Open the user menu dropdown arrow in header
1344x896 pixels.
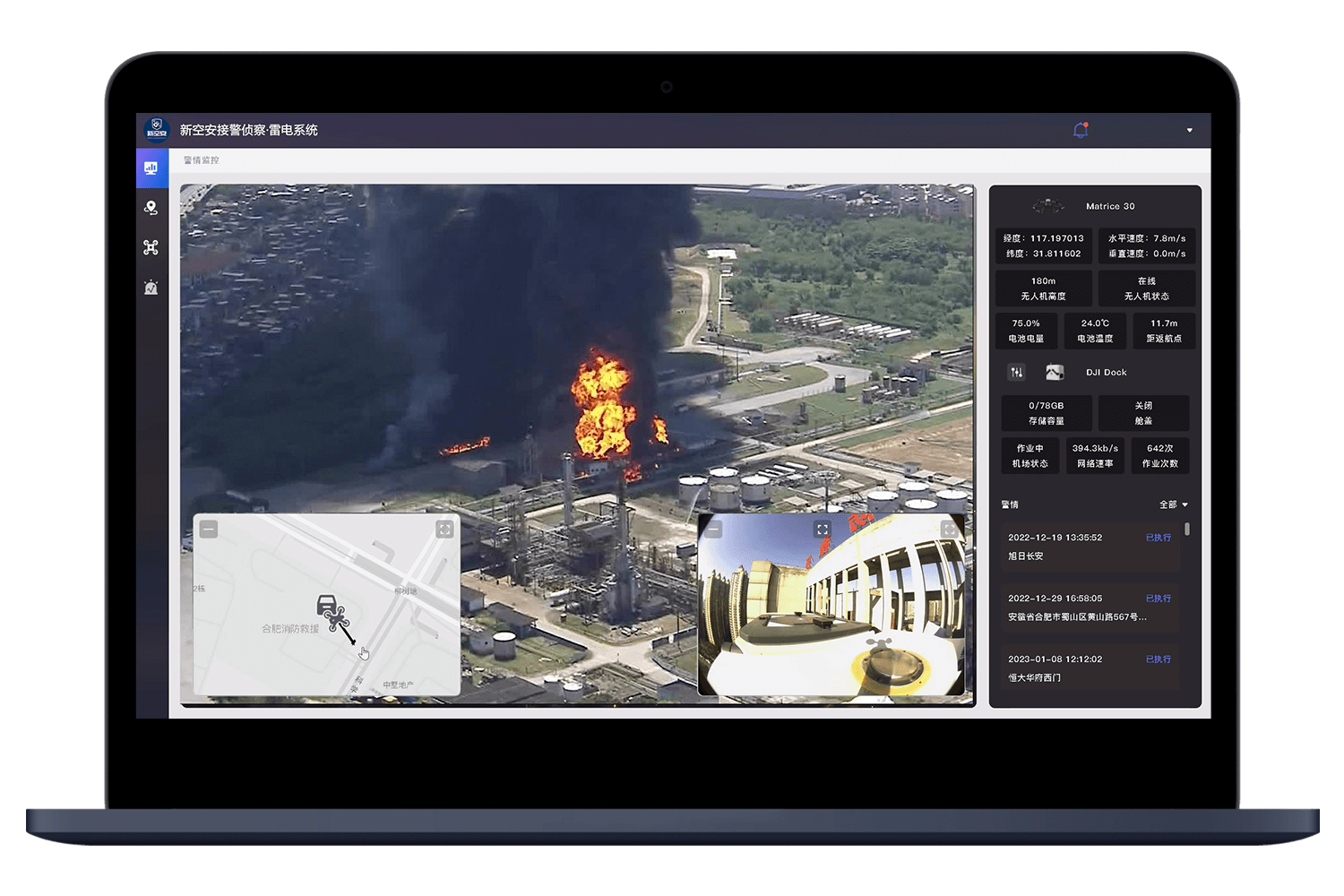tap(1189, 130)
